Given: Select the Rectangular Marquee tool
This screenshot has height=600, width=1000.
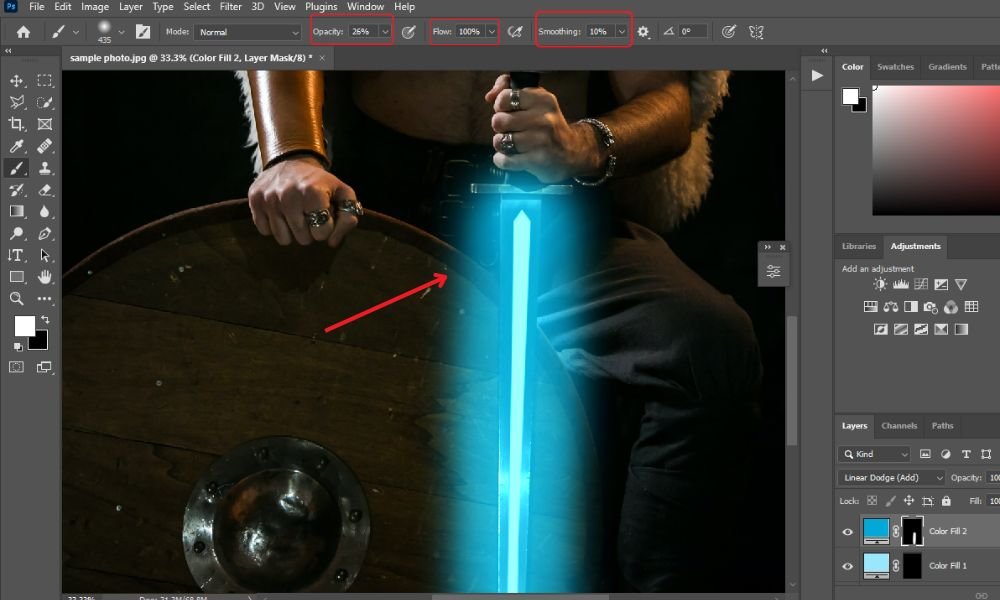Looking at the screenshot, I should tap(44, 80).
